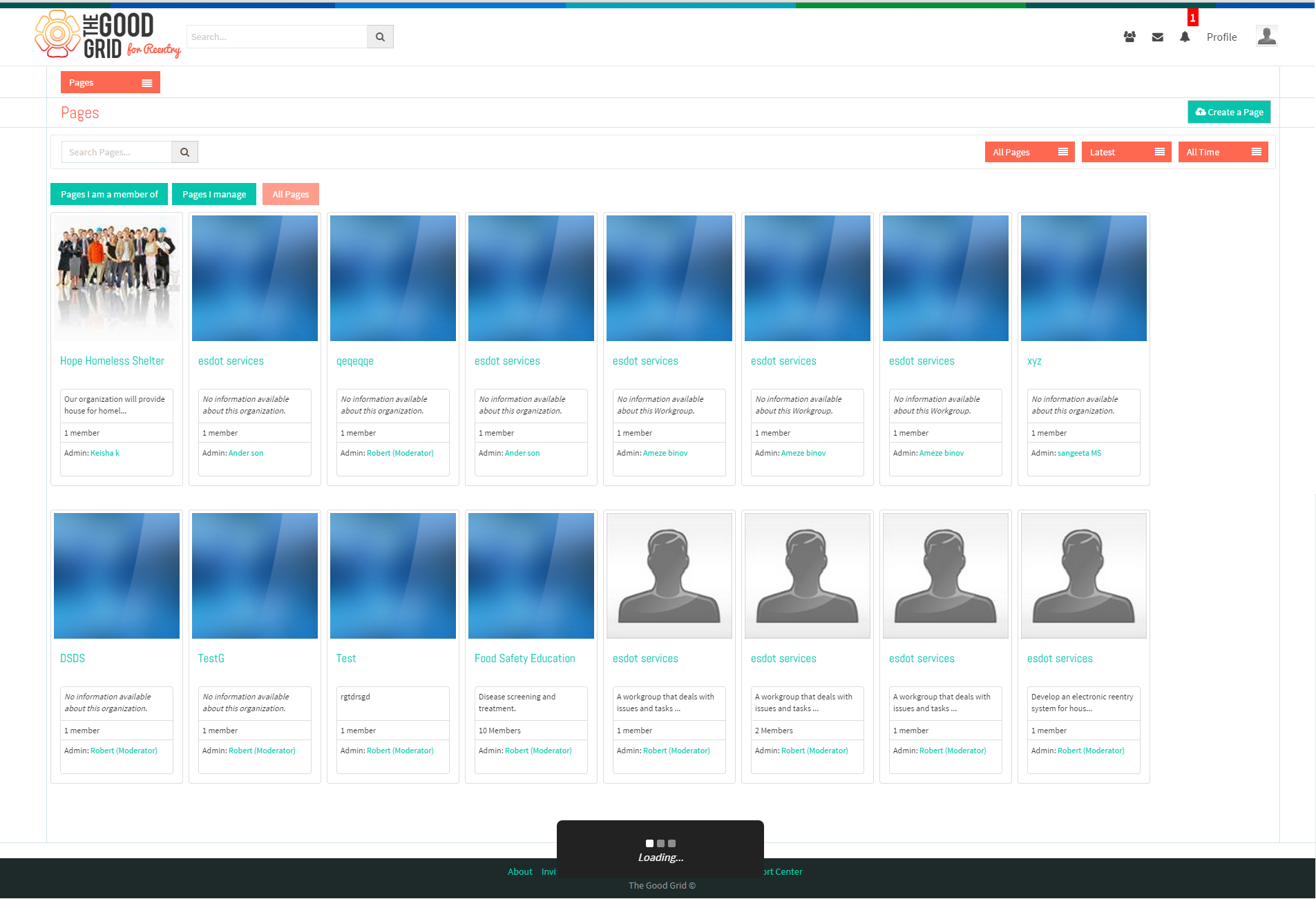Click the DSDS page blue thumbnail
1316x899 pixels.
[117, 575]
